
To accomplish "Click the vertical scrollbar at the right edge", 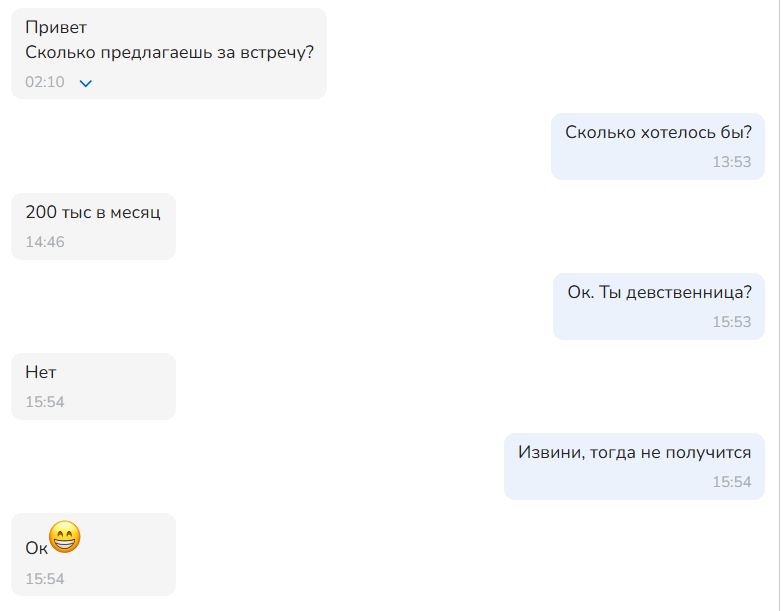I will [780, 306].
